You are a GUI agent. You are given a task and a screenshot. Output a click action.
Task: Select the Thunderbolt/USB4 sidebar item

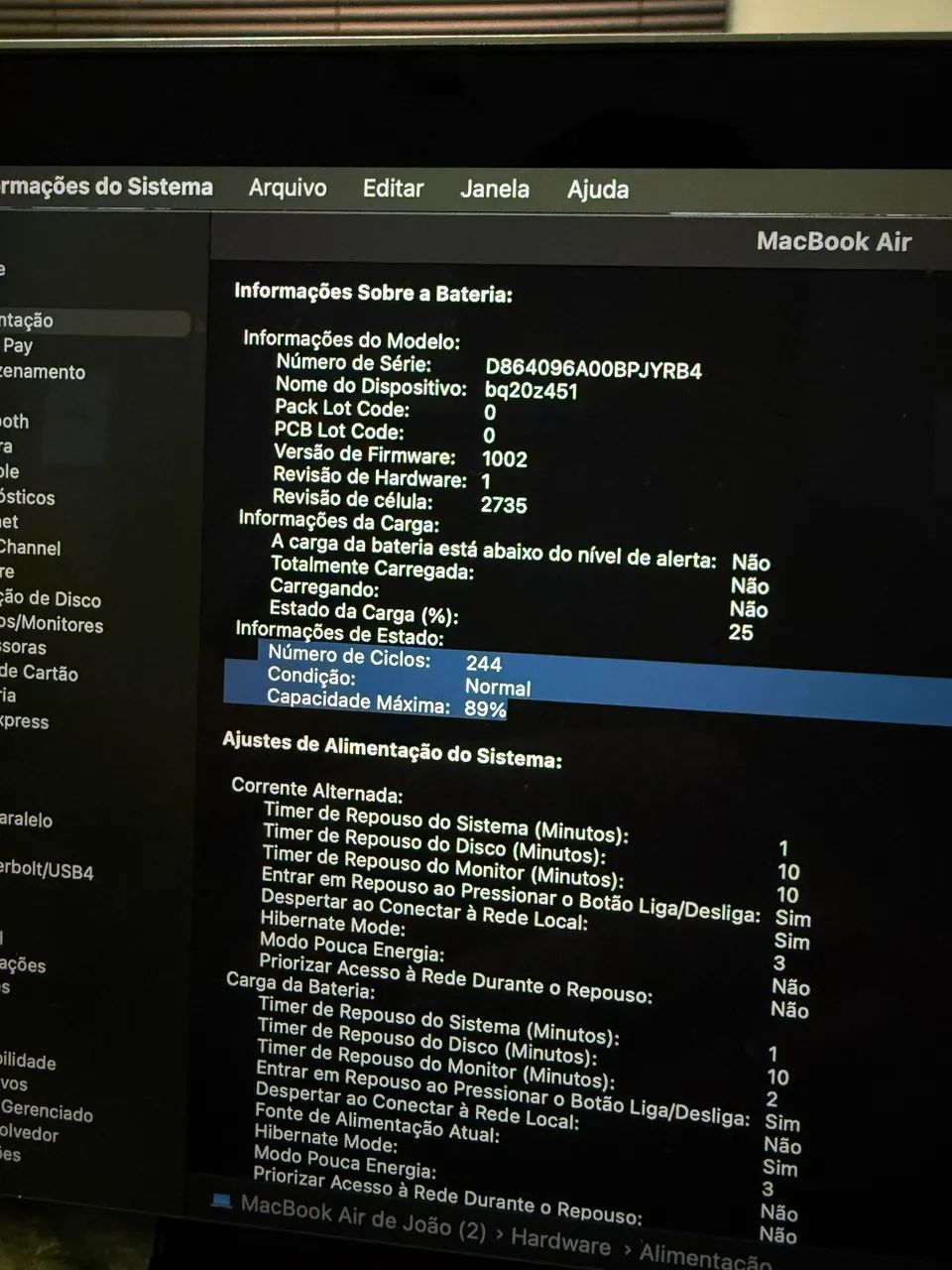coord(47,871)
